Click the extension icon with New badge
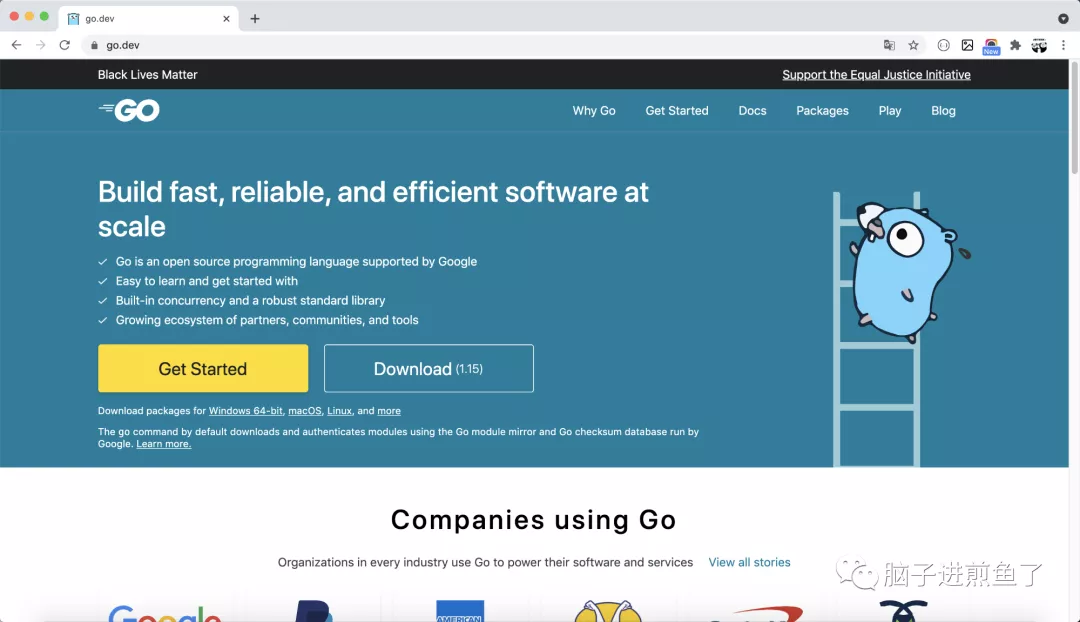This screenshot has width=1080, height=622. (x=991, y=46)
